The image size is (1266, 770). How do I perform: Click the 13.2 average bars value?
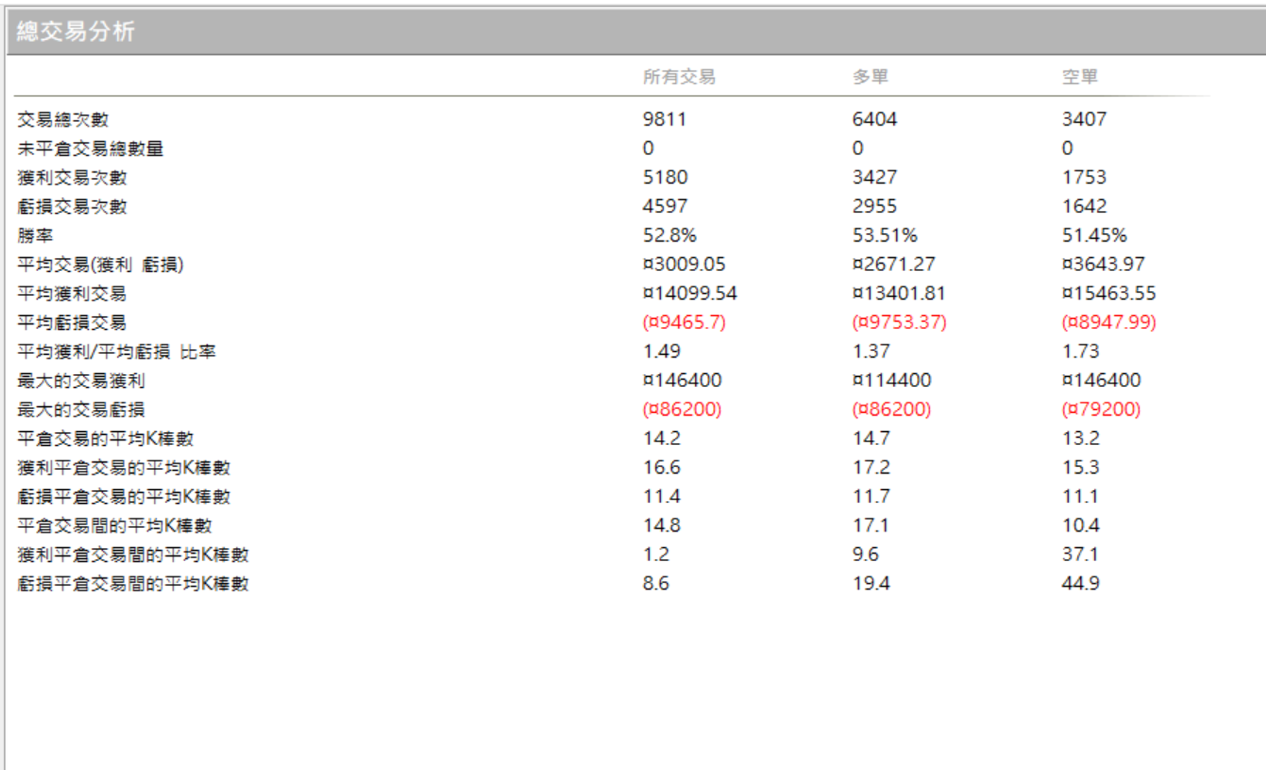(x=1080, y=439)
